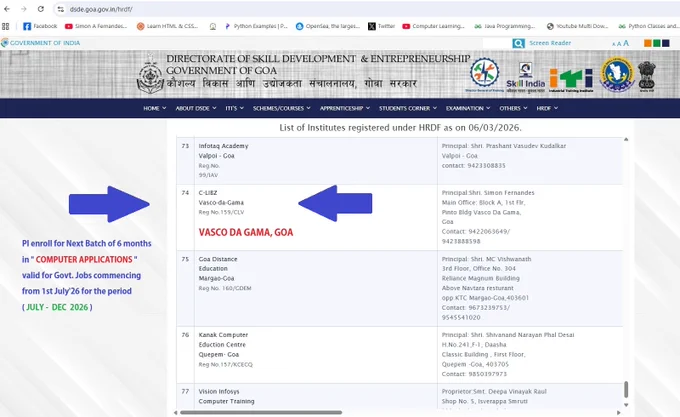The height and width of the screenshot is (417, 680).
Task: Click the table scroll up arrow
Action: click(626, 140)
